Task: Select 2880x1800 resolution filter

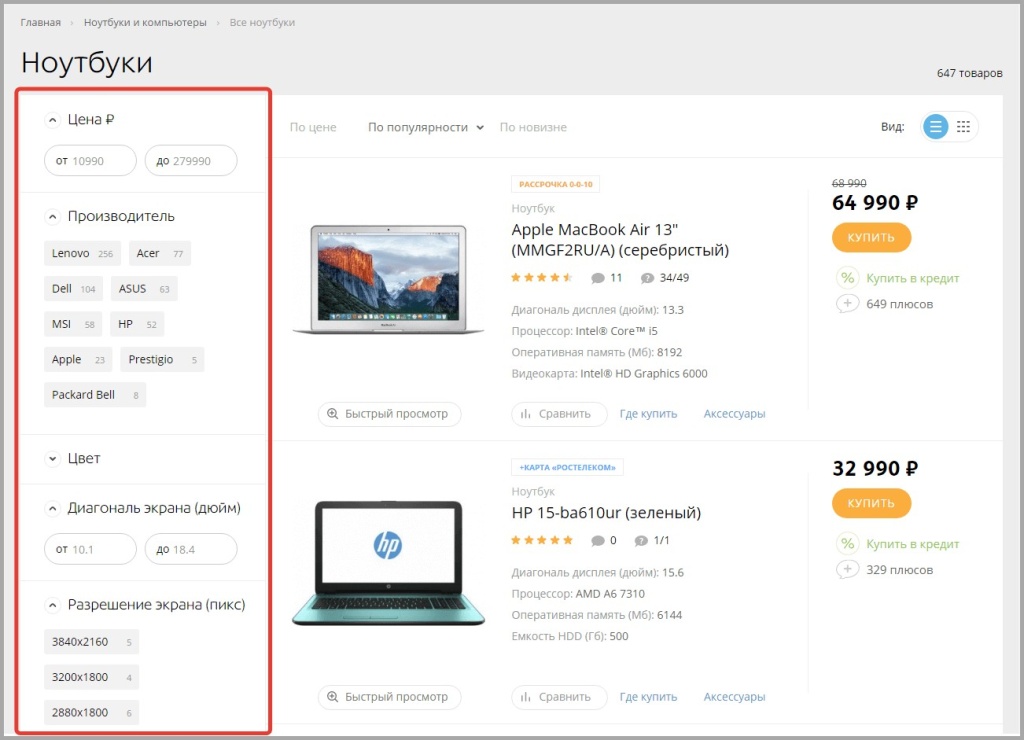Action: point(91,712)
